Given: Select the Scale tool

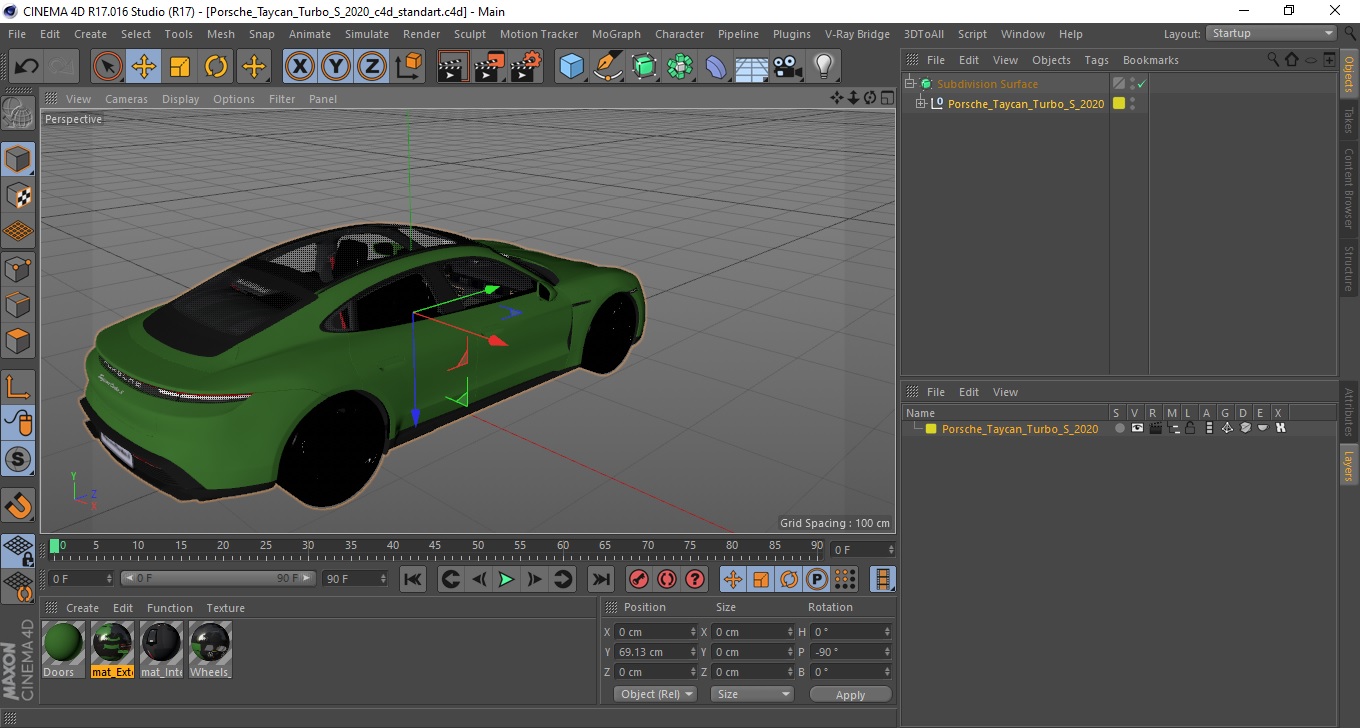Looking at the screenshot, I should (x=180, y=67).
